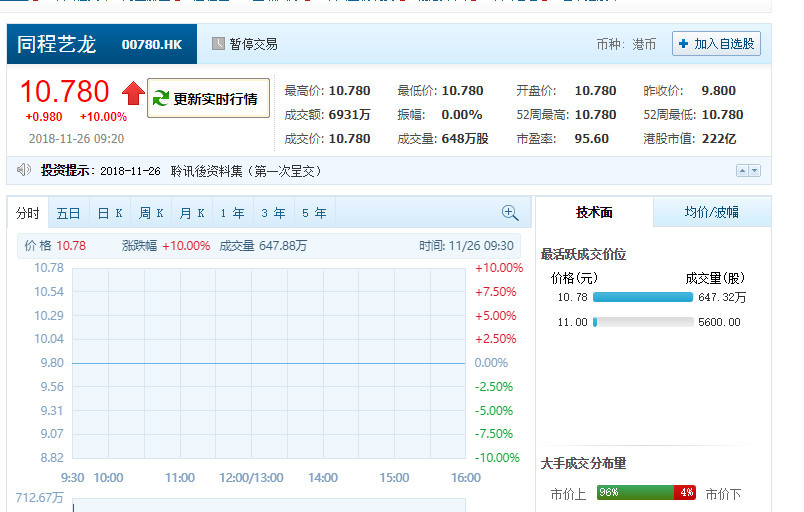Click the 成交额 6931万 value
Image resolution: width=804 pixels, height=512 pixels.
pyautogui.click(x=349, y=114)
